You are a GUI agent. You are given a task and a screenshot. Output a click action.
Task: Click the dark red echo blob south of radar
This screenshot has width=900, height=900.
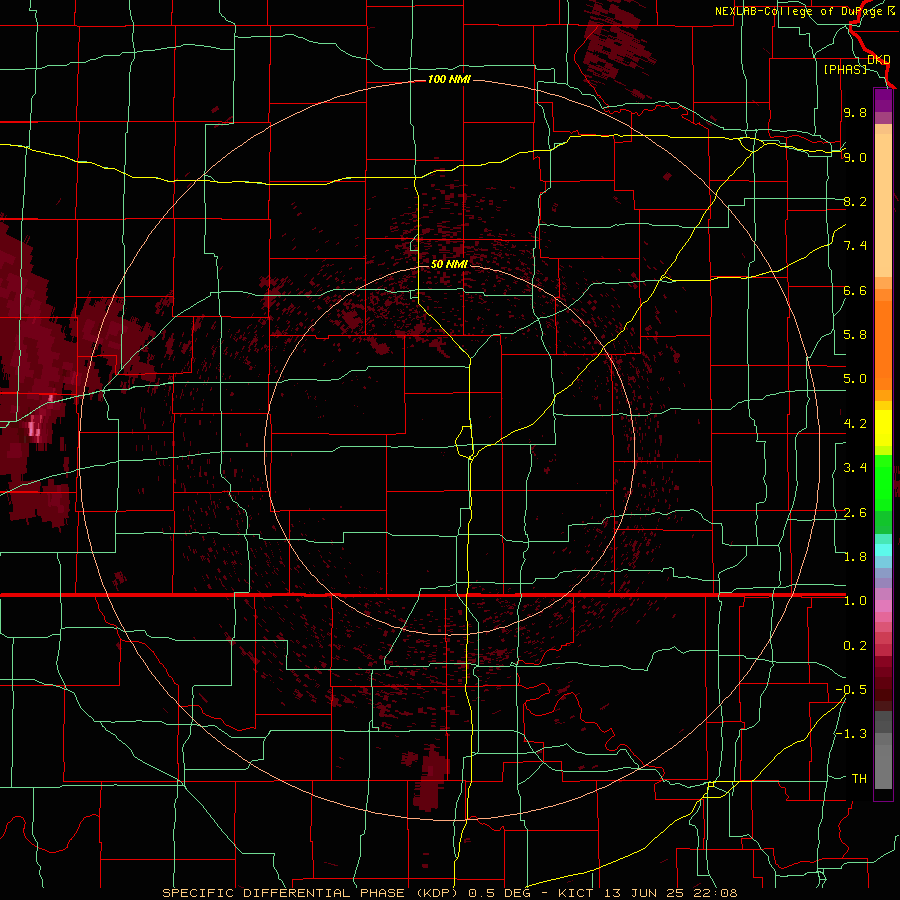(x=431, y=776)
